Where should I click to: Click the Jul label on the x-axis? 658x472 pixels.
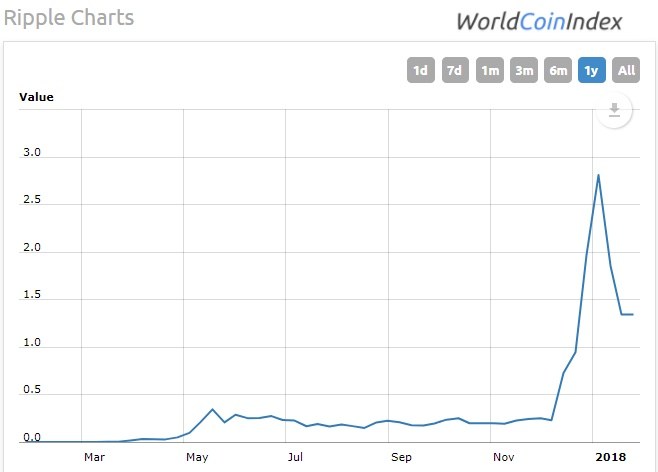click(x=295, y=457)
